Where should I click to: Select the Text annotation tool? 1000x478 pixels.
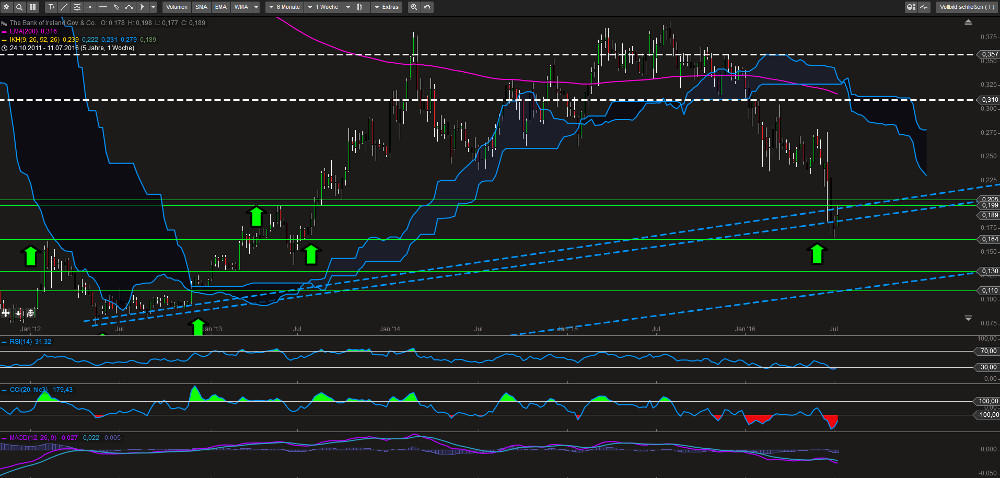pos(51,7)
